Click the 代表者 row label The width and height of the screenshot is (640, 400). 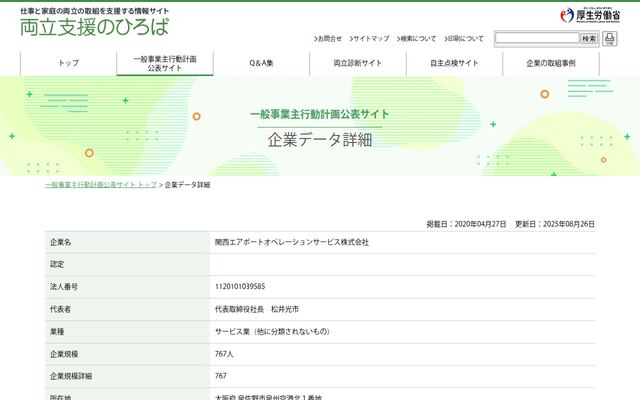tap(60, 309)
